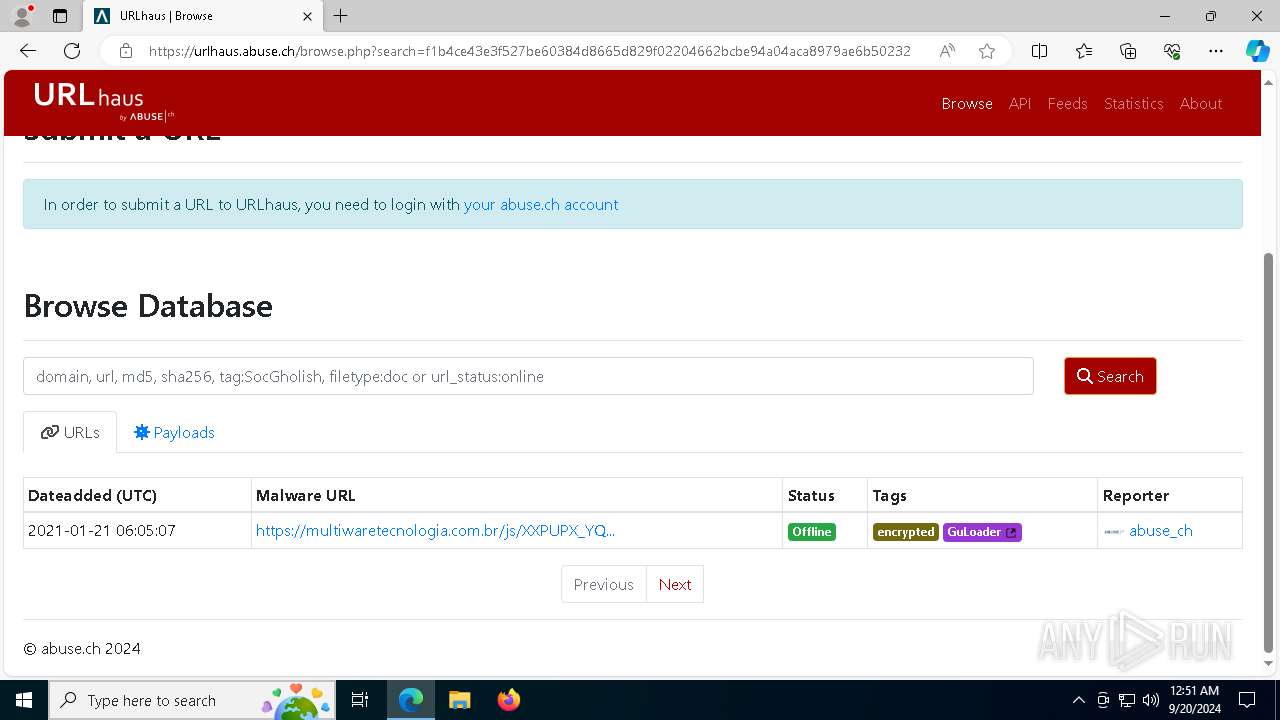Open Edge Settings and more menu
Image resolution: width=1280 pixels, height=720 pixels.
[x=1216, y=51]
